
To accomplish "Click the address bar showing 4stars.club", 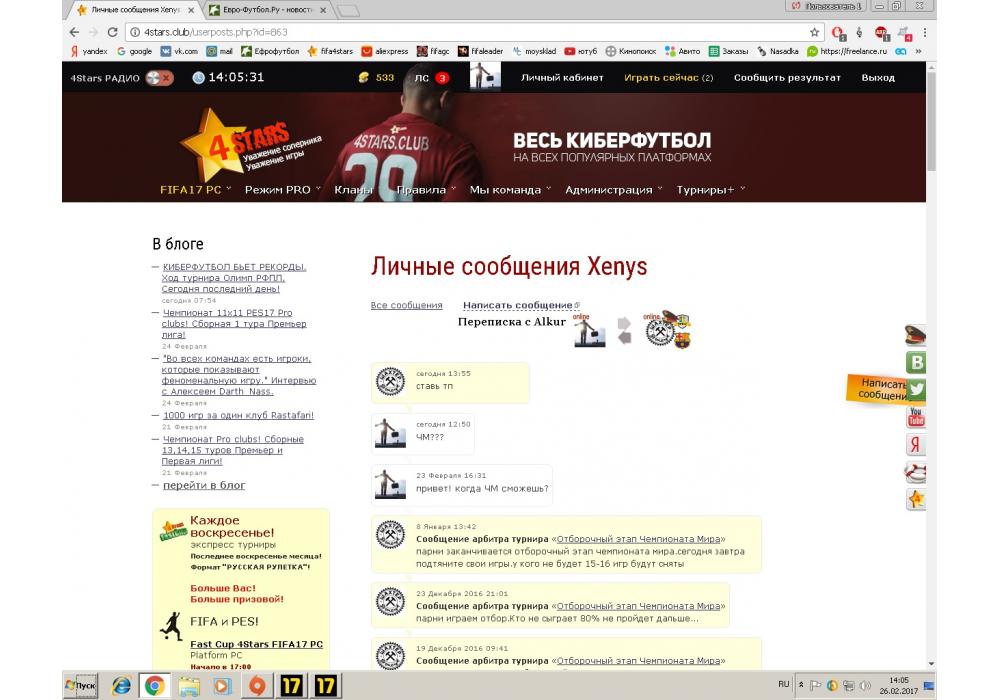I will 450,32.
